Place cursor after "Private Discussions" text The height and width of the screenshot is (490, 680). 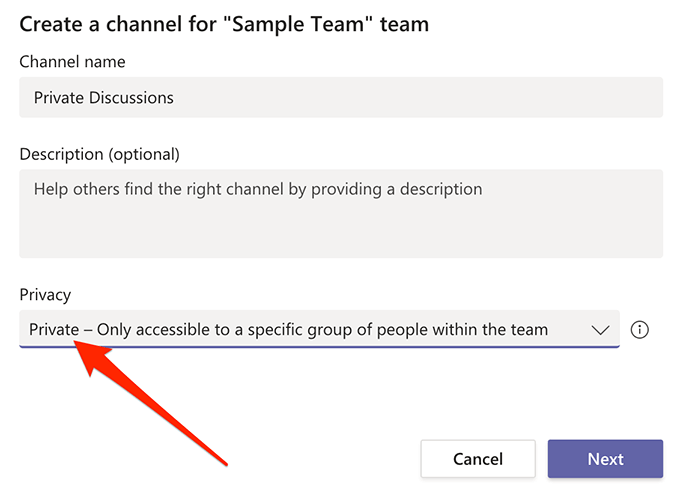coord(175,98)
